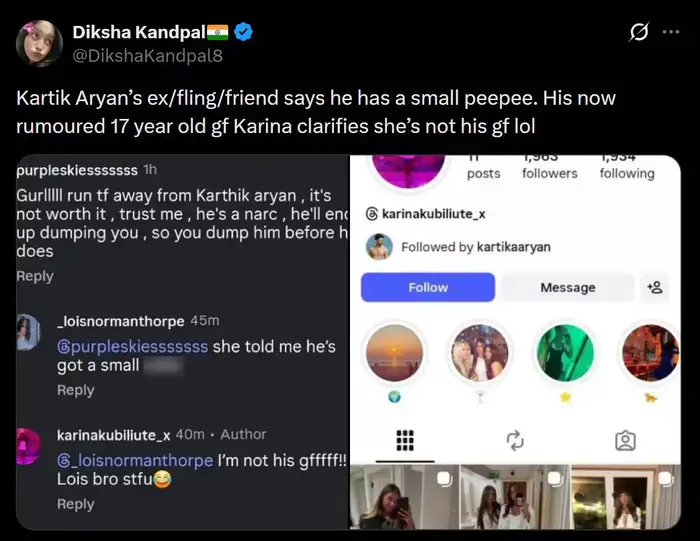The image size is (700, 541).
Task: Click karinakubiliute_x's pink comment avatar
Action: coord(29,445)
